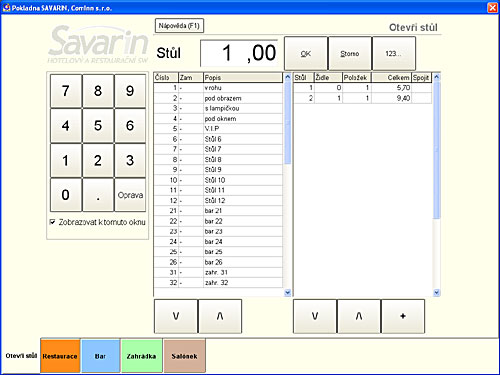Move down in open tables with V
The width and height of the screenshot is (500, 375).
315,316
